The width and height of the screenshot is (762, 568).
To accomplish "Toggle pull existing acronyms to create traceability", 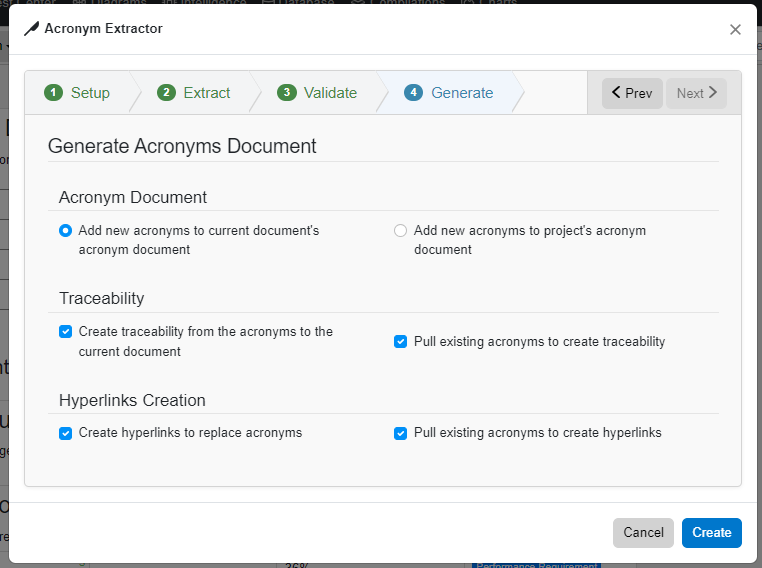I will [x=400, y=342].
